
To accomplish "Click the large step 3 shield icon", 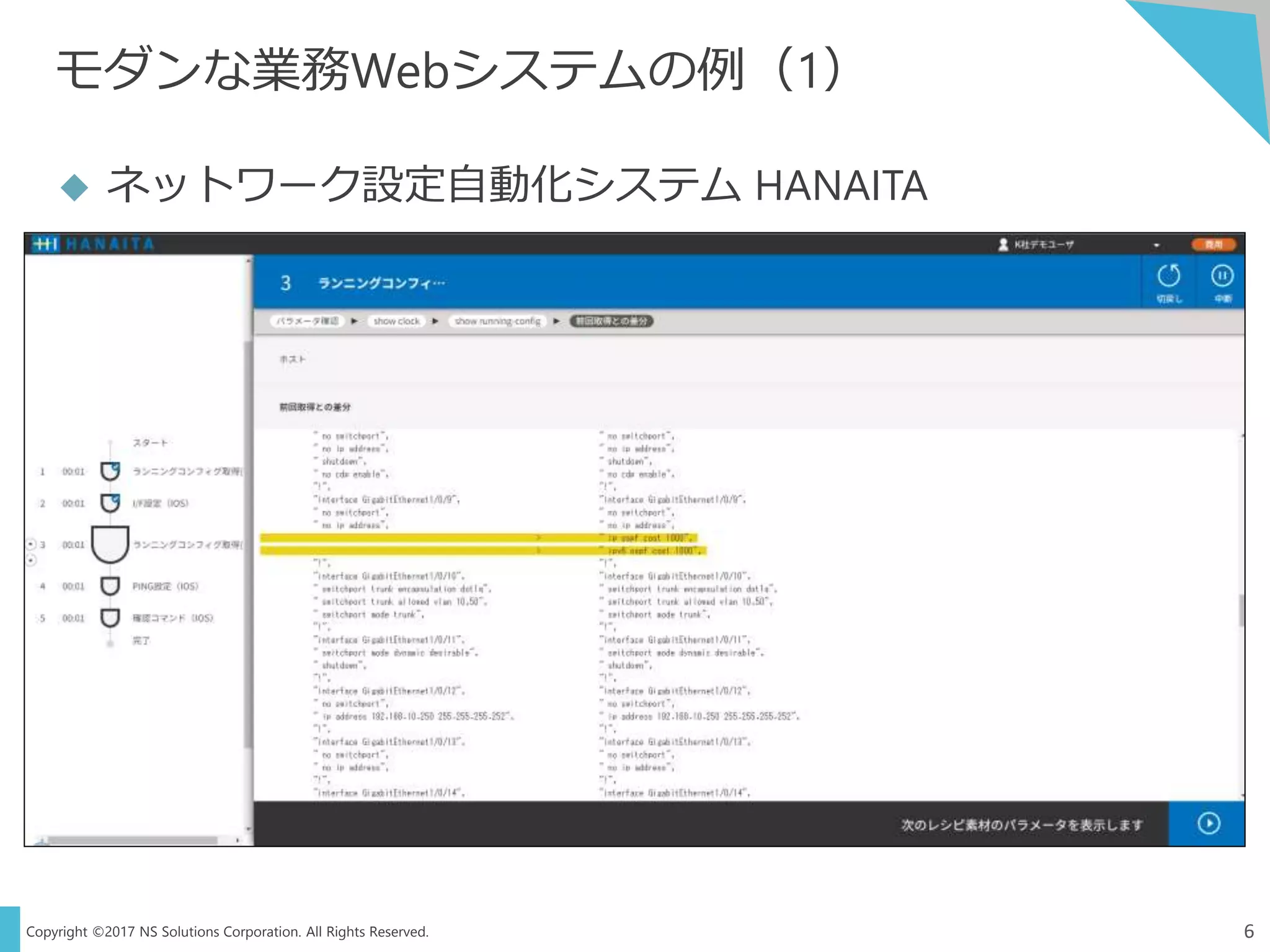I will [x=110, y=545].
